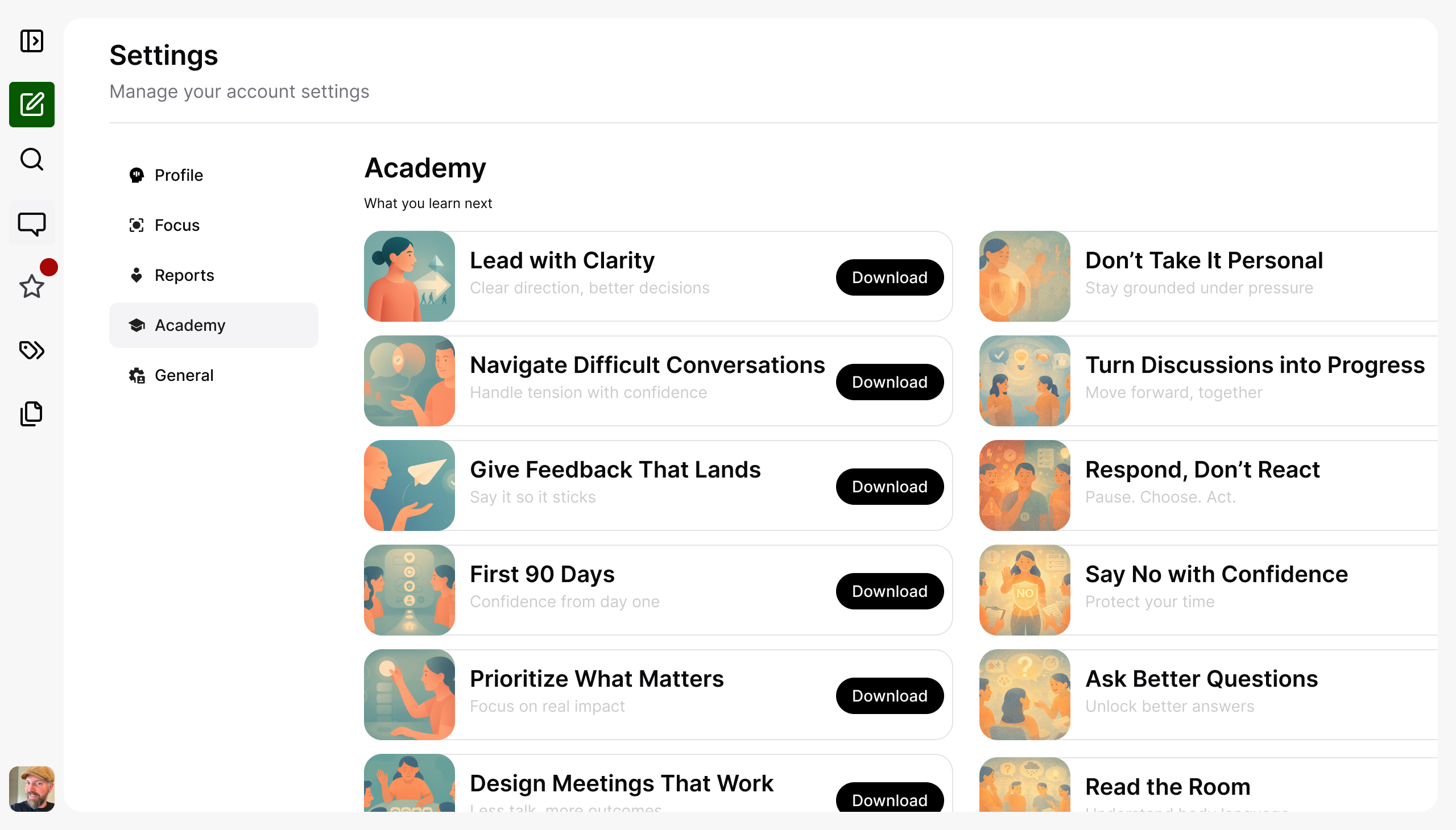The height and width of the screenshot is (830, 1456).
Task: Click the Focus crosshair icon
Action: pos(136,225)
